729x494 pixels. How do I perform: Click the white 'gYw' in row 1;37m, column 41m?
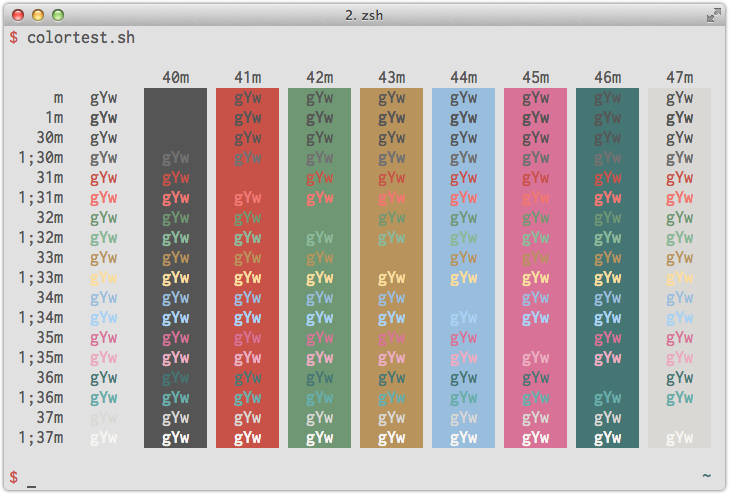[247, 438]
